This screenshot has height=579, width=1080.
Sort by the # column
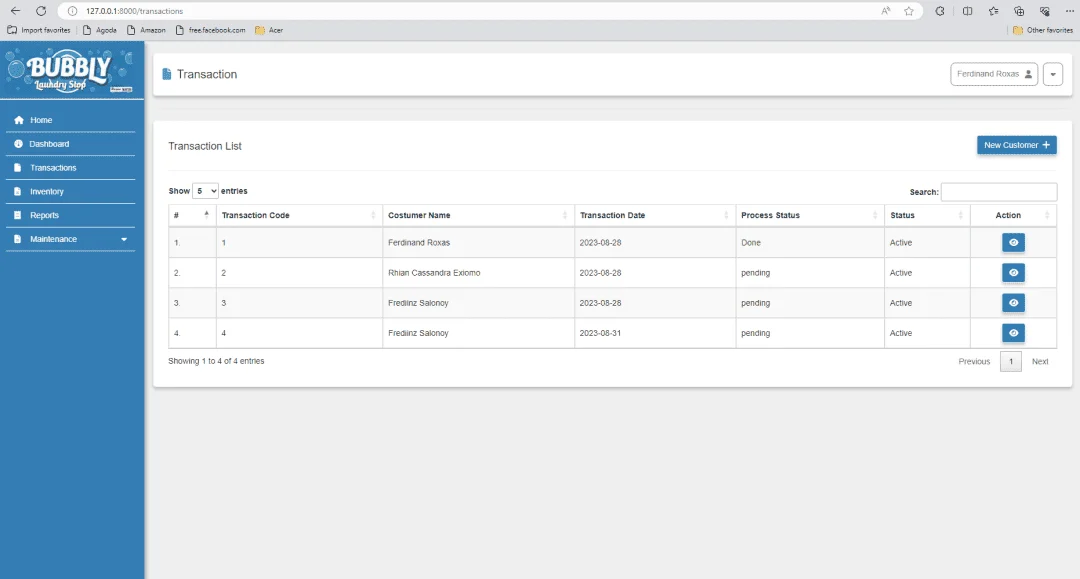click(x=192, y=215)
